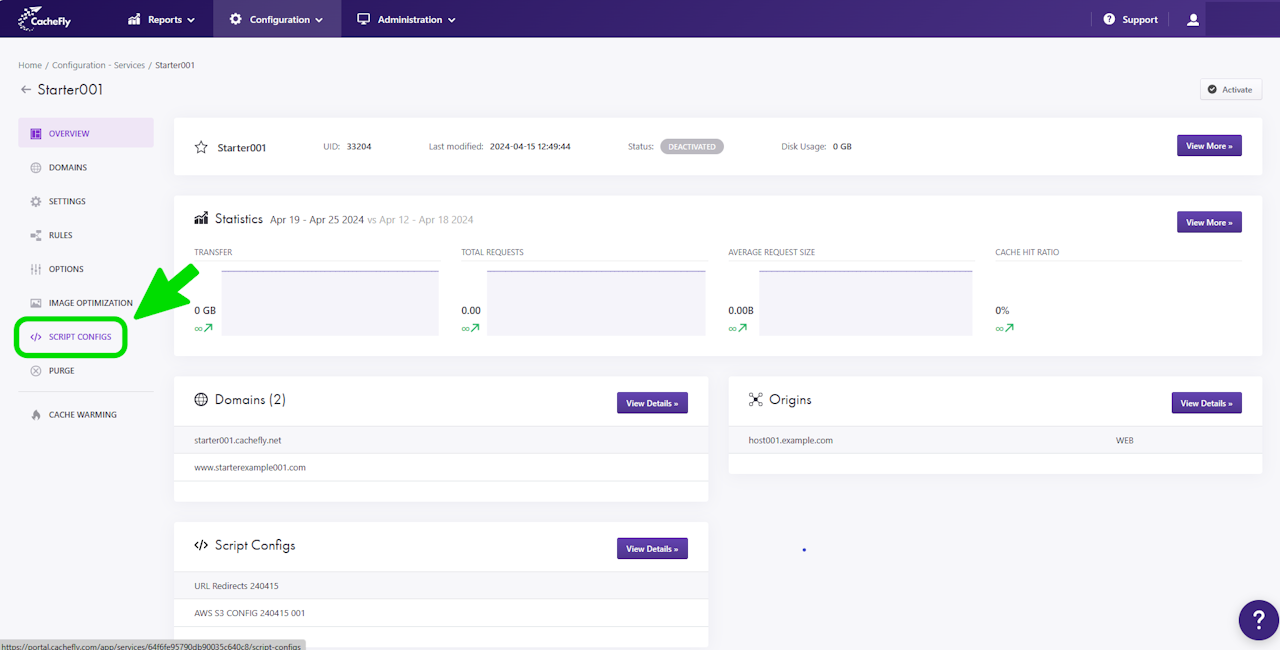Click the Activate button
Image resolution: width=1280 pixels, height=650 pixels.
tap(1230, 90)
